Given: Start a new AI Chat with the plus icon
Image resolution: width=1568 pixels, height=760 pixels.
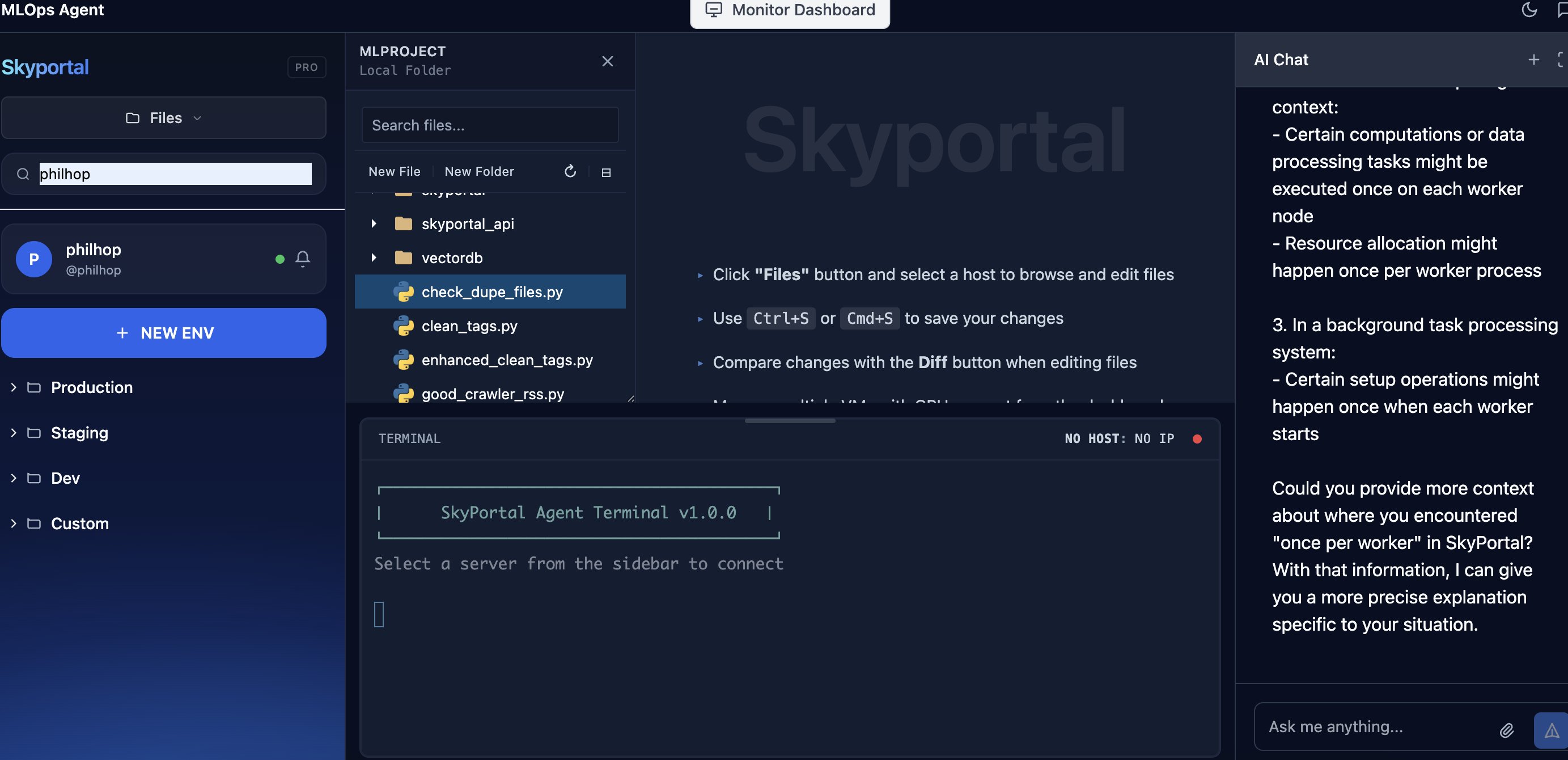Looking at the screenshot, I should [1533, 60].
